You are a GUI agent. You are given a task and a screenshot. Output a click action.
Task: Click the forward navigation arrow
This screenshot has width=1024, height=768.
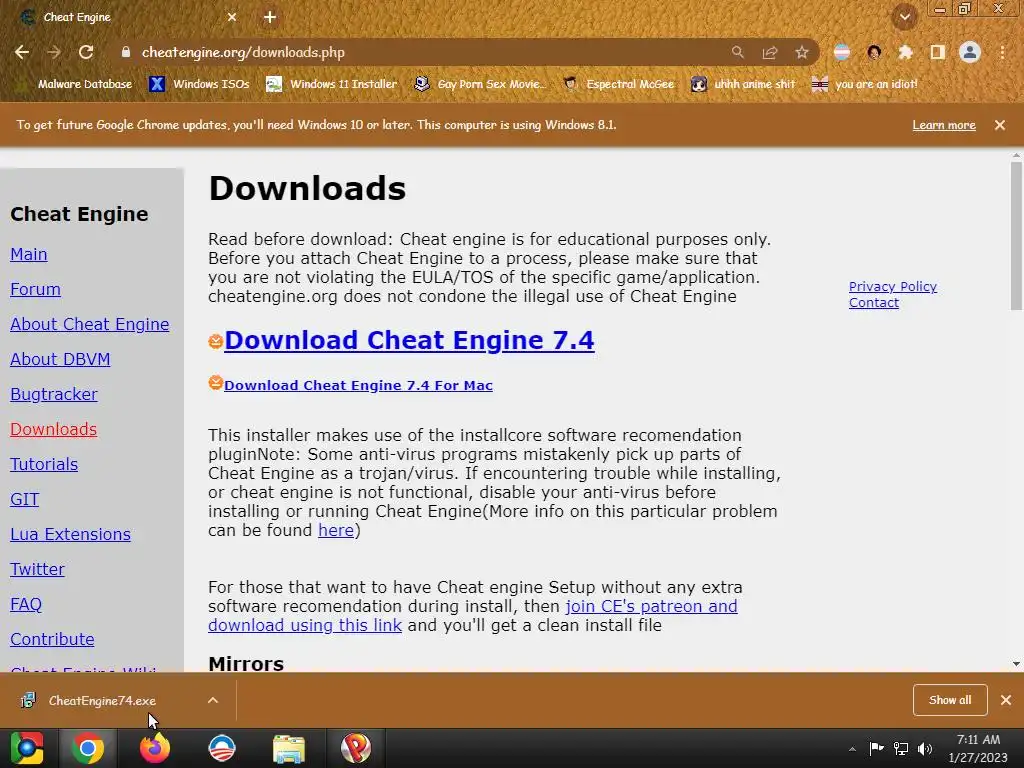click(x=54, y=52)
